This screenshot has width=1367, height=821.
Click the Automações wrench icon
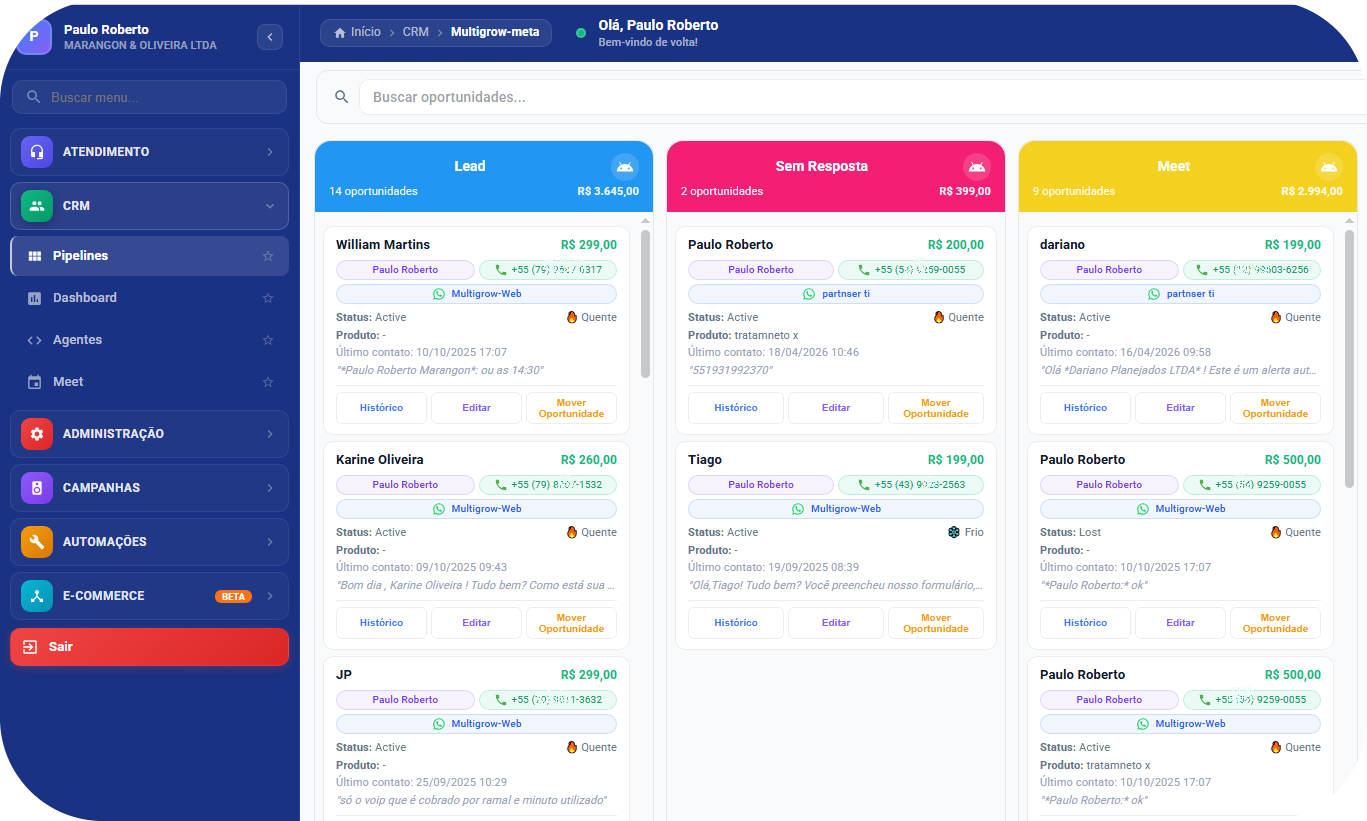click(37, 542)
